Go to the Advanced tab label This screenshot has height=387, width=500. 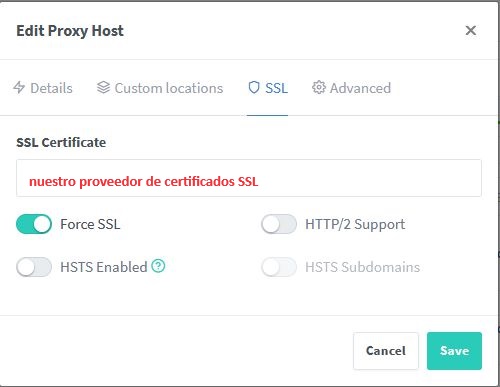(360, 88)
